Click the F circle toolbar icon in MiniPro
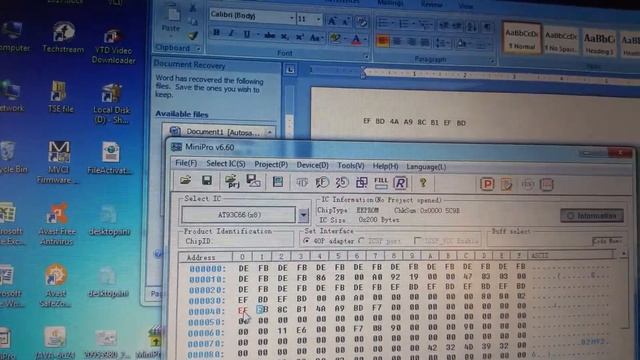Screen dimensions: 640x360 pos(322,182)
